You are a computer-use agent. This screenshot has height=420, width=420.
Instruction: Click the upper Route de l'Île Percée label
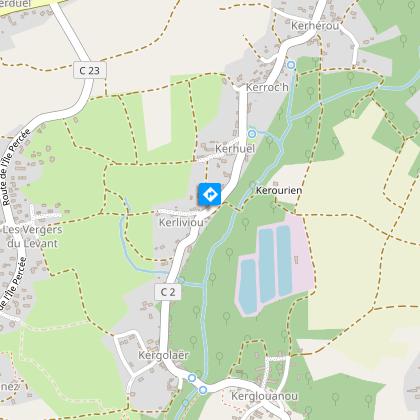coord(16,167)
